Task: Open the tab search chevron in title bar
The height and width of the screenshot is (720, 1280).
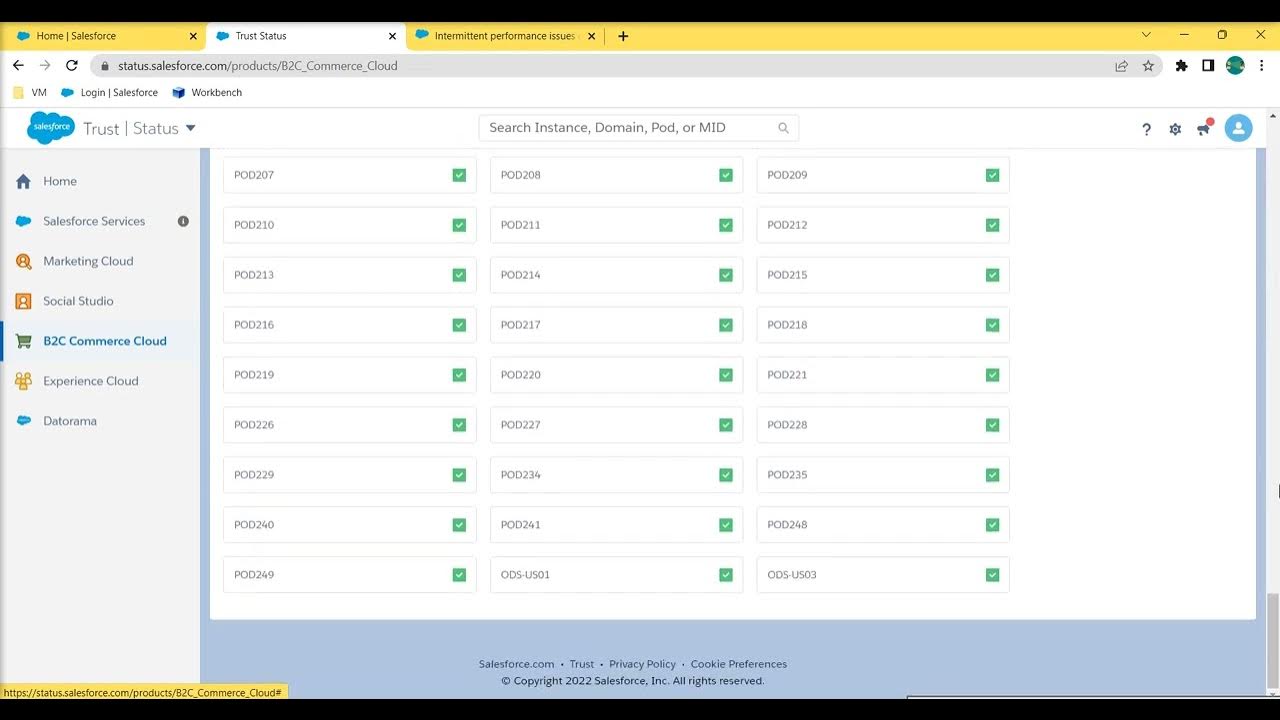Action: (x=1146, y=35)
